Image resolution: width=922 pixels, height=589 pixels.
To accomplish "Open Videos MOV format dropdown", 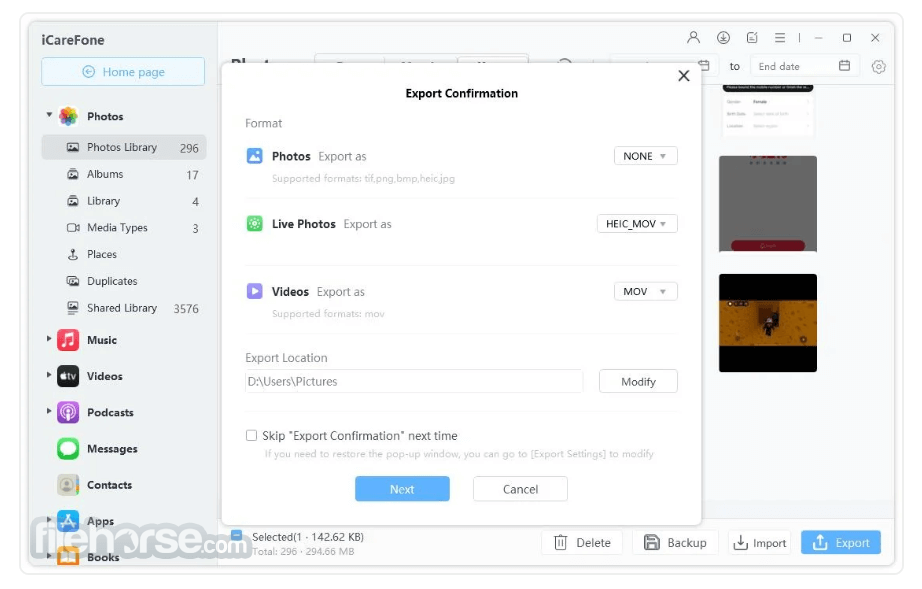I will [645, 291].
